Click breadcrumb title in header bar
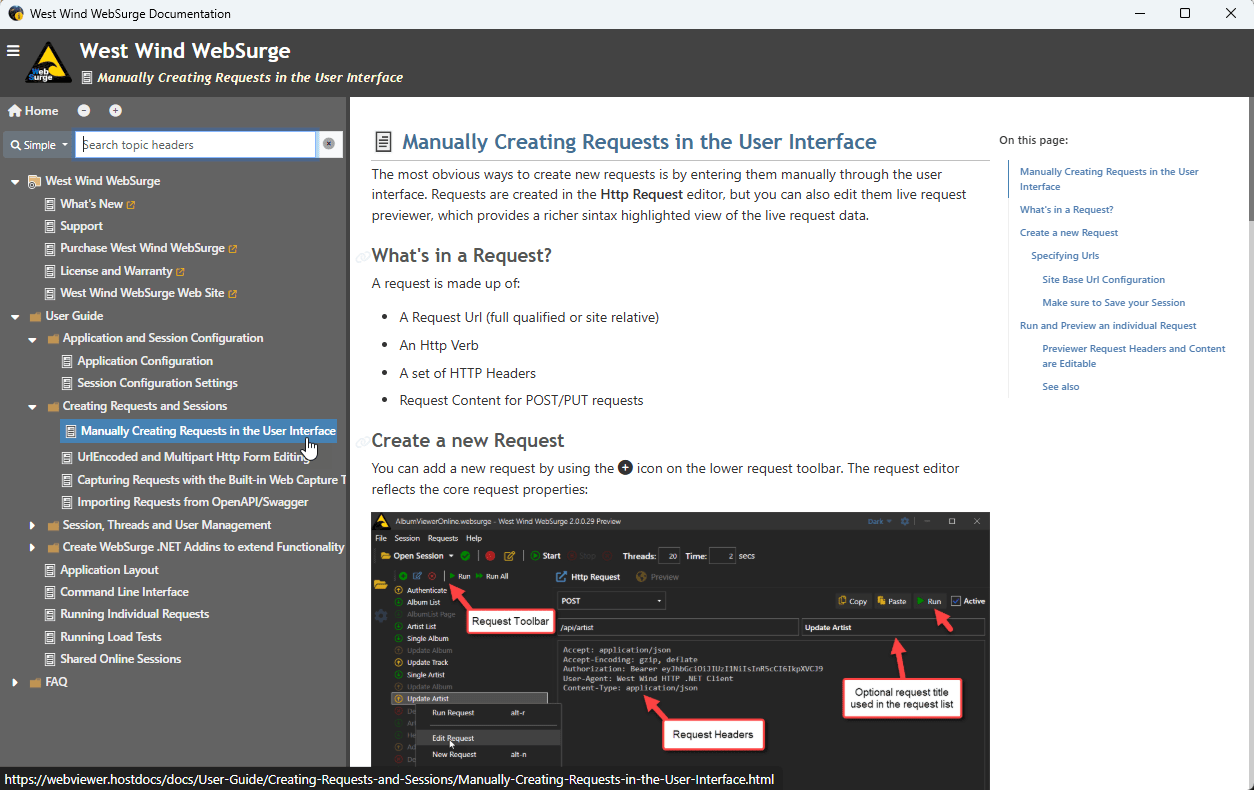 (x=250, y=77)
